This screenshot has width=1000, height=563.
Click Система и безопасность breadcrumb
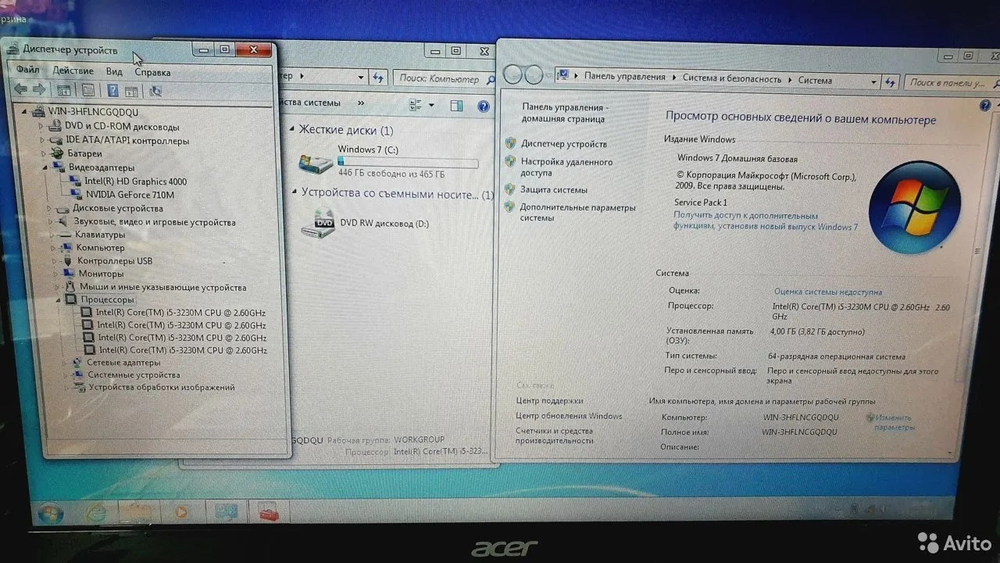732,79
